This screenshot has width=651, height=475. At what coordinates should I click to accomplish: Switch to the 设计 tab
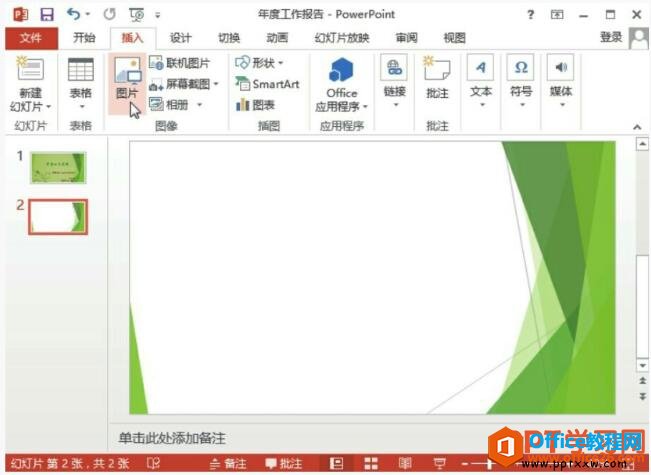pyautogui.click(x=181, y=38)
